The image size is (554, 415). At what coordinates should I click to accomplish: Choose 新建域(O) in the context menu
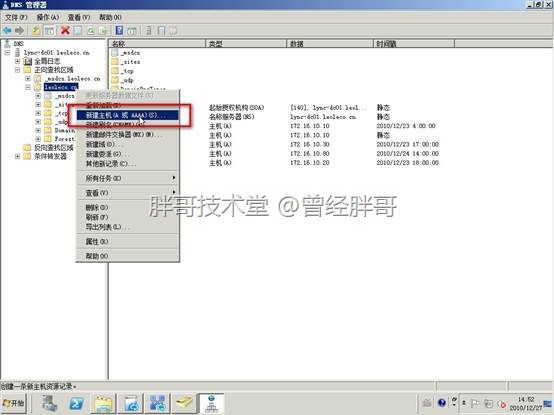128,144
